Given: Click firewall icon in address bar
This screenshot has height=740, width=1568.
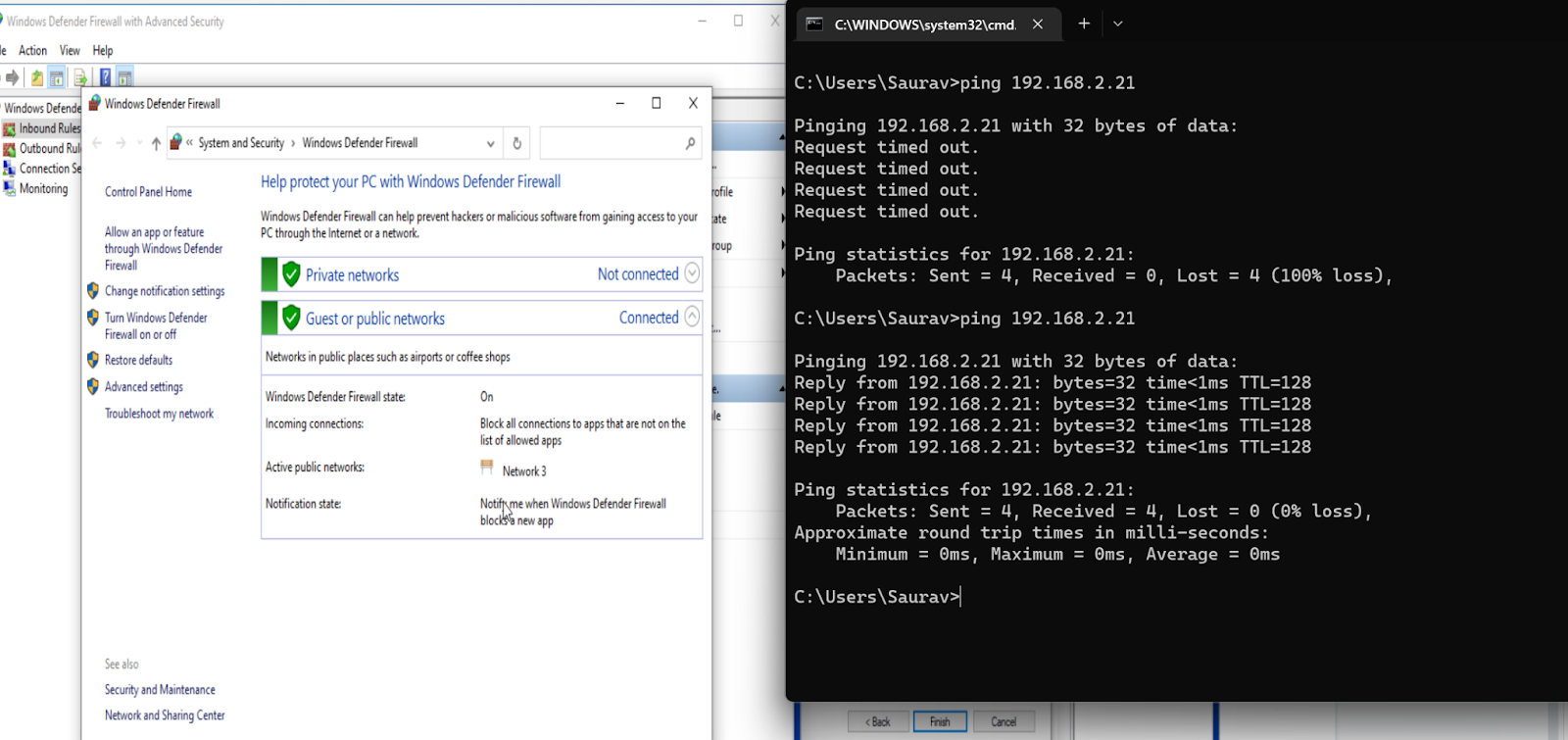Looking at the screenshot, I should click(176, 143).
